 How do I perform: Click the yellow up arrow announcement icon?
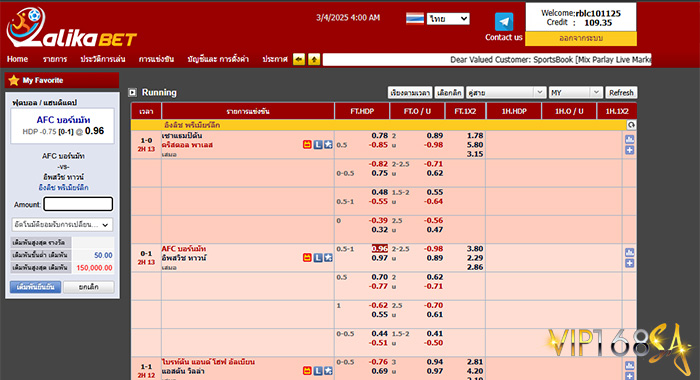[x=314, y=59]
